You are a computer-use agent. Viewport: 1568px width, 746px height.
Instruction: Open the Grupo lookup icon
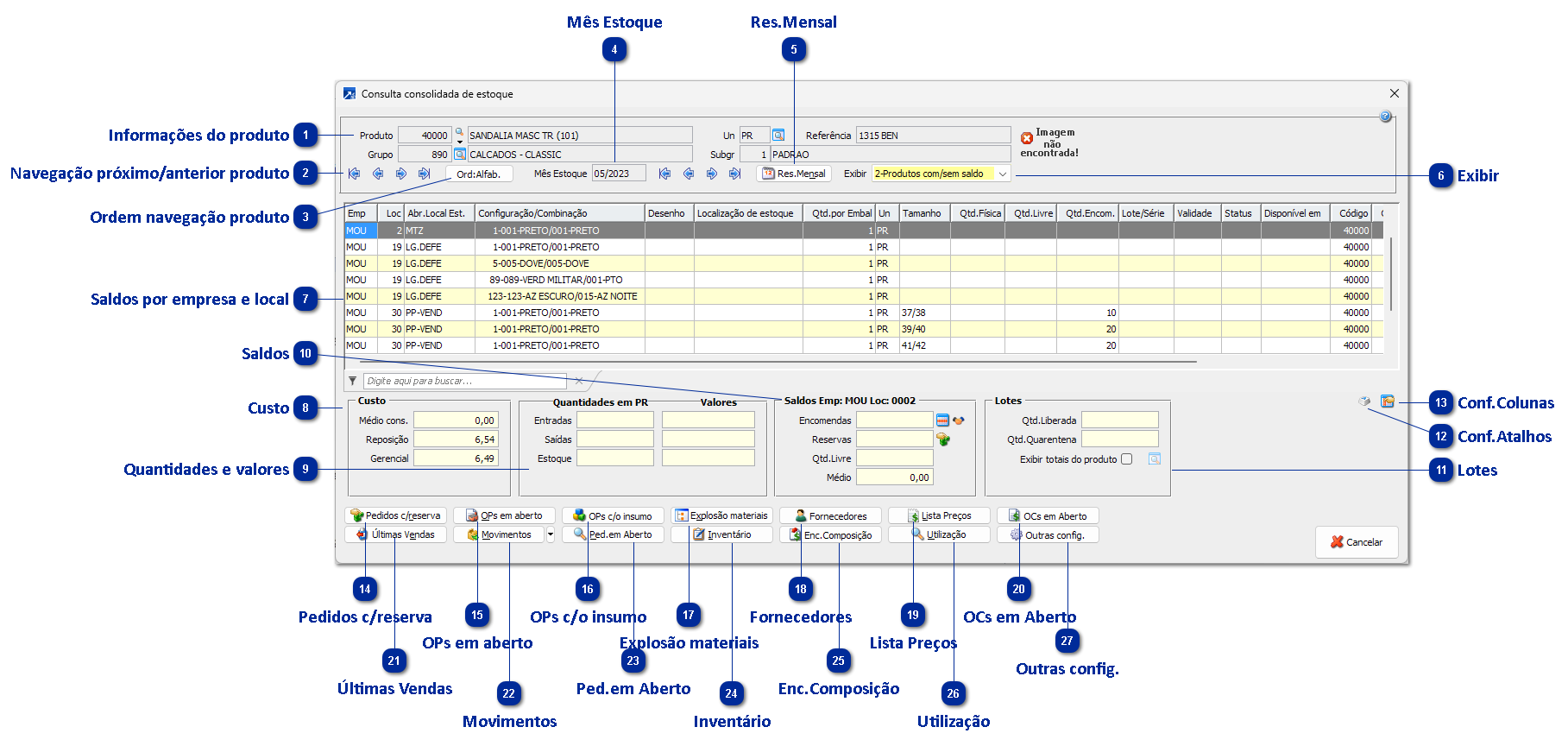[460, 155]
